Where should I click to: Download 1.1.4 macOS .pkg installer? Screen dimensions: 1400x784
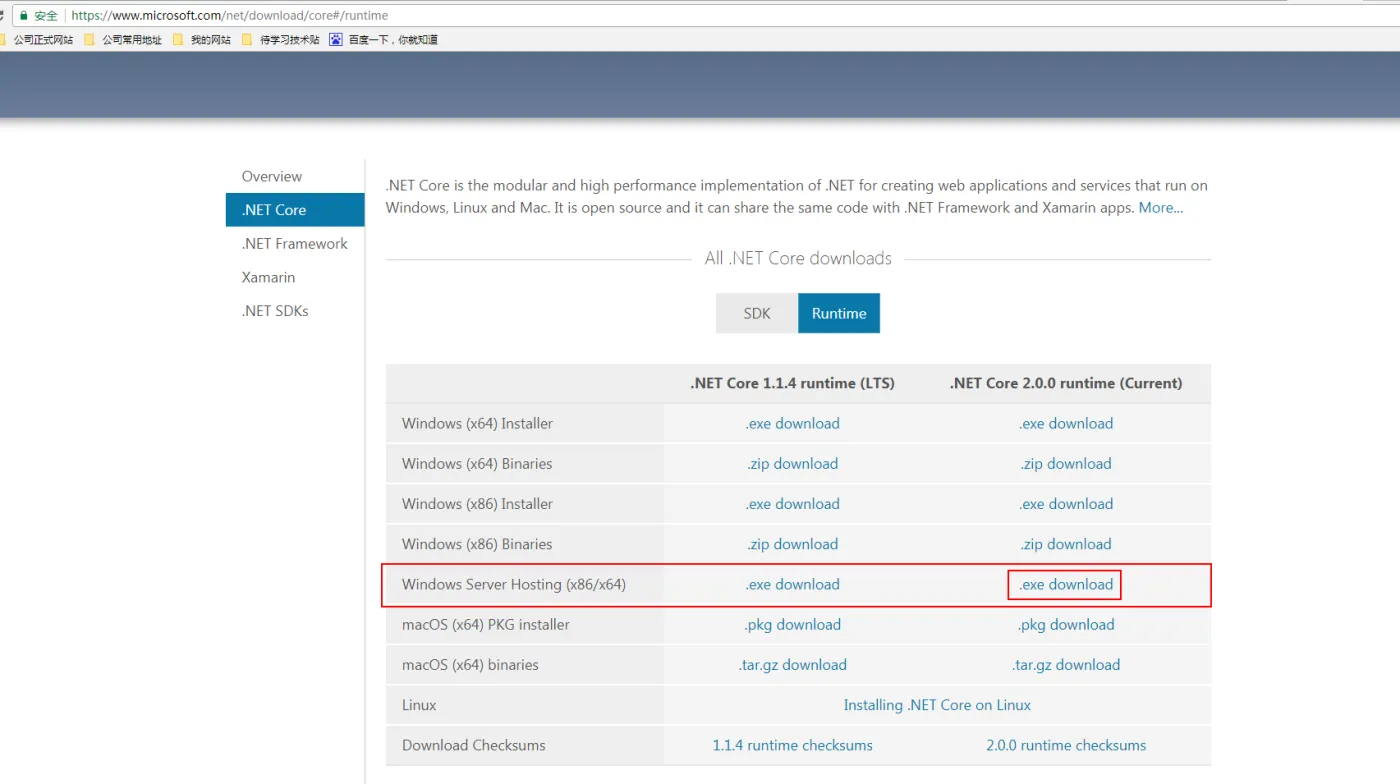click(x=792, y=625)
